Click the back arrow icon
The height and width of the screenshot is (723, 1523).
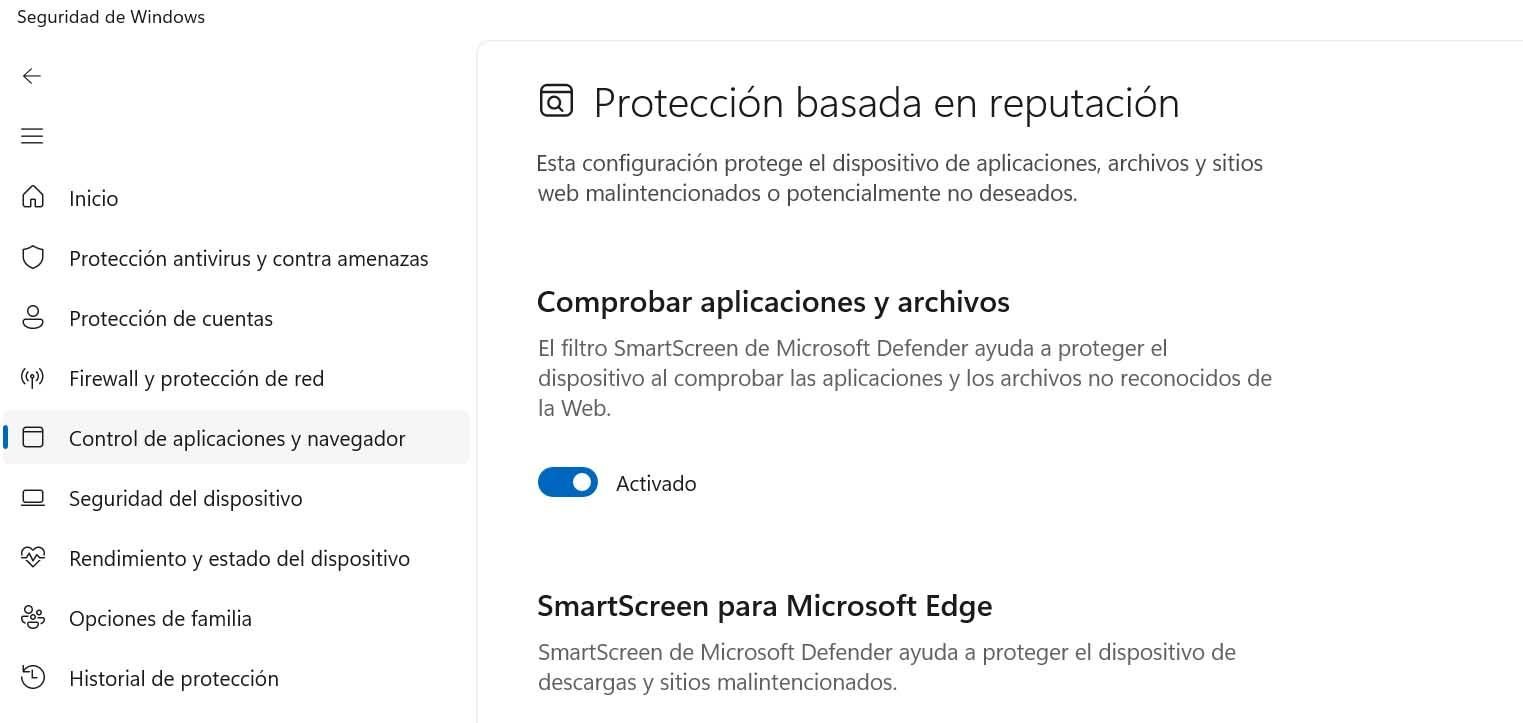tap(32, 76)
